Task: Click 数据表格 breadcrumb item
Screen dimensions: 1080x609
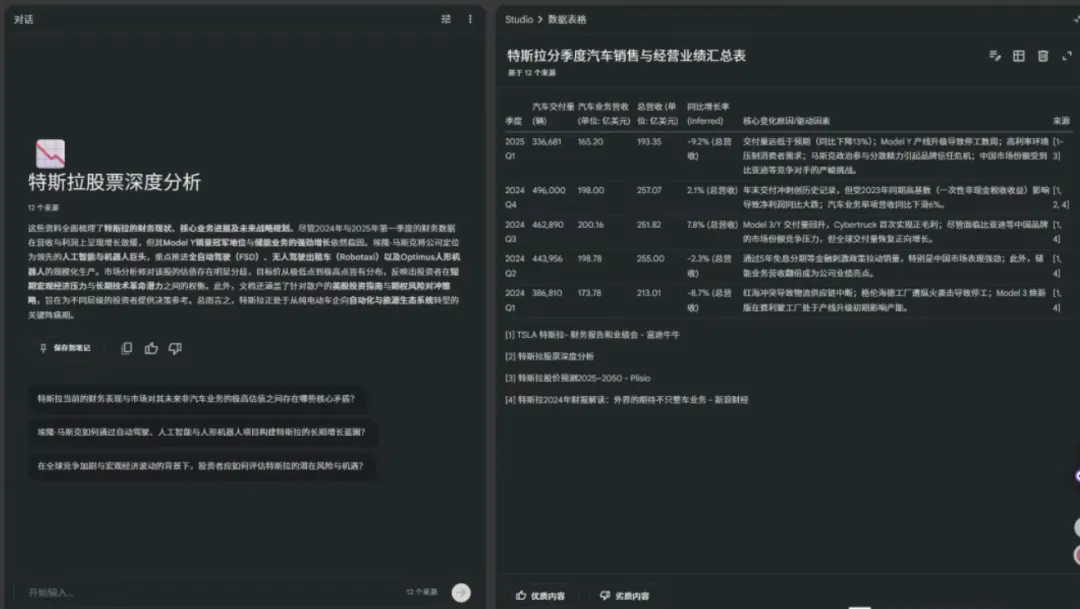Action: [567, 19]
